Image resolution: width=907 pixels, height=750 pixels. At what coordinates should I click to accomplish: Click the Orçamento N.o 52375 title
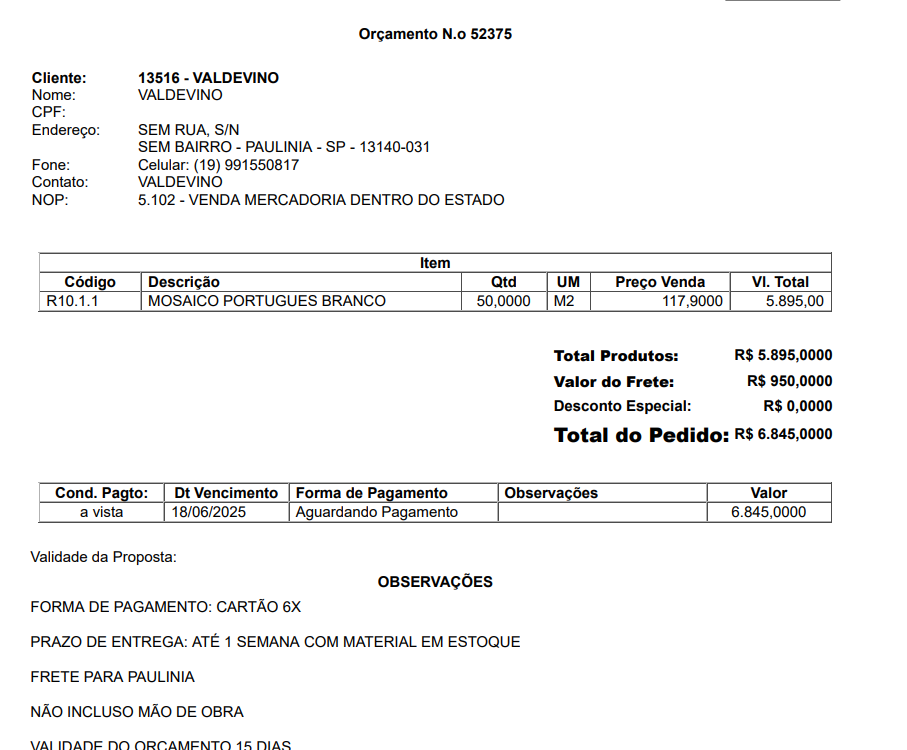click(435, 34)
